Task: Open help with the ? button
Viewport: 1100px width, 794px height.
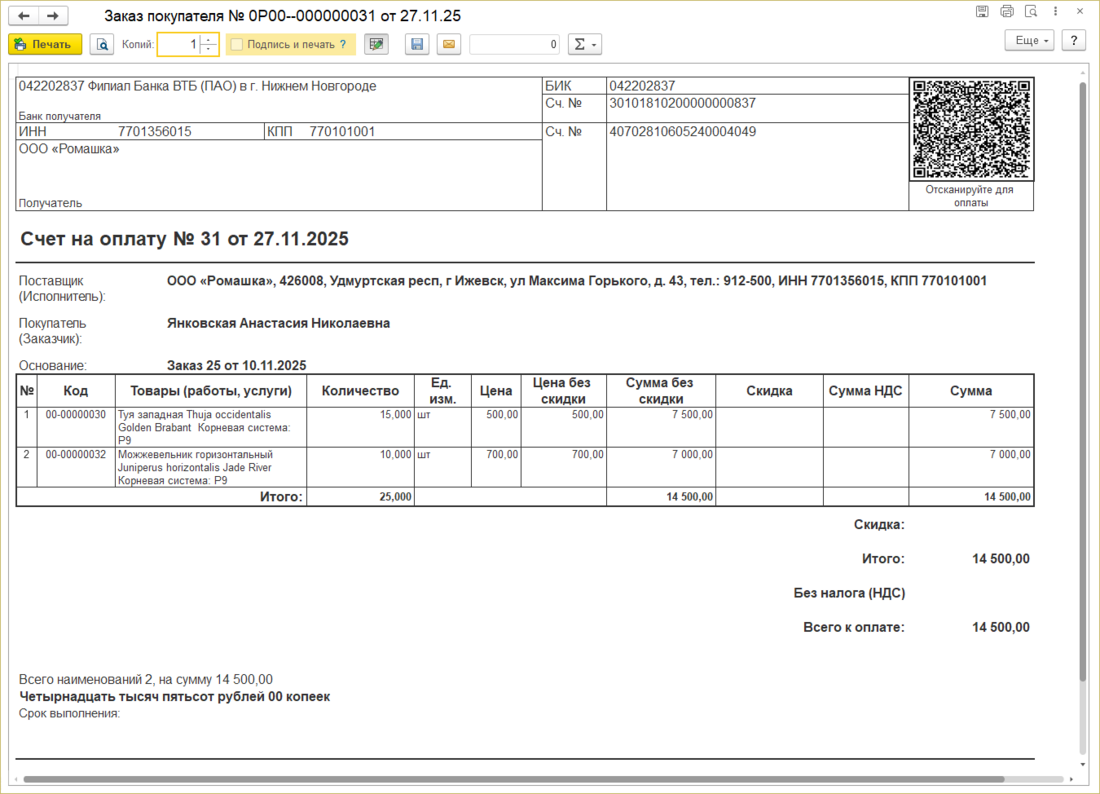Action: pos(1073,40)
